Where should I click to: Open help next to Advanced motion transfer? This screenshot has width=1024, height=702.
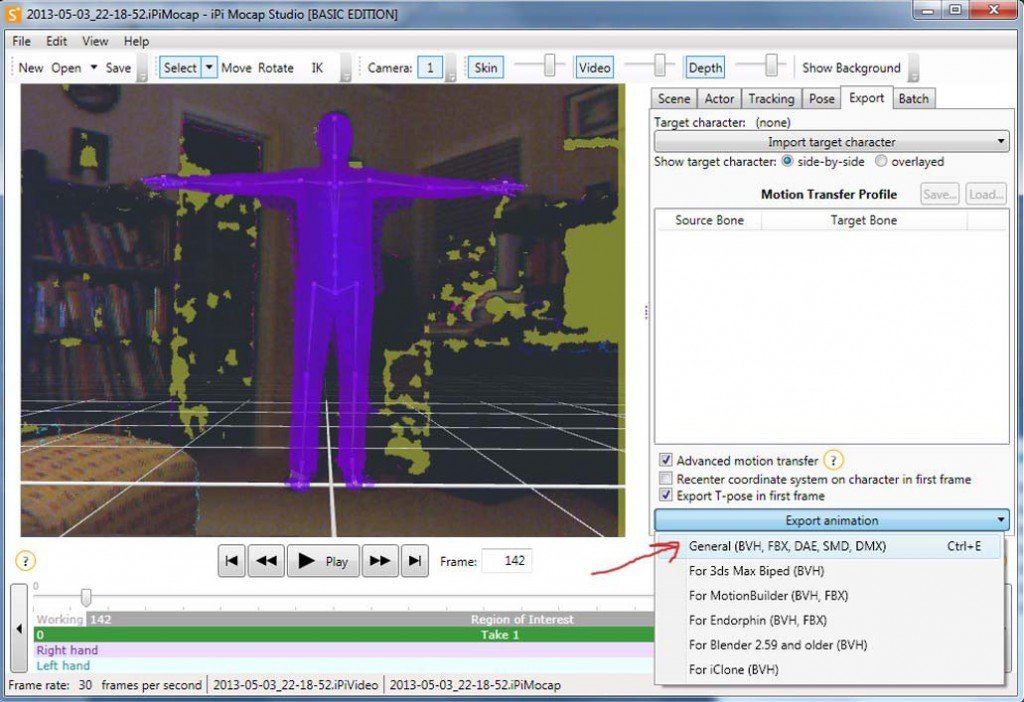coord(833,460)
